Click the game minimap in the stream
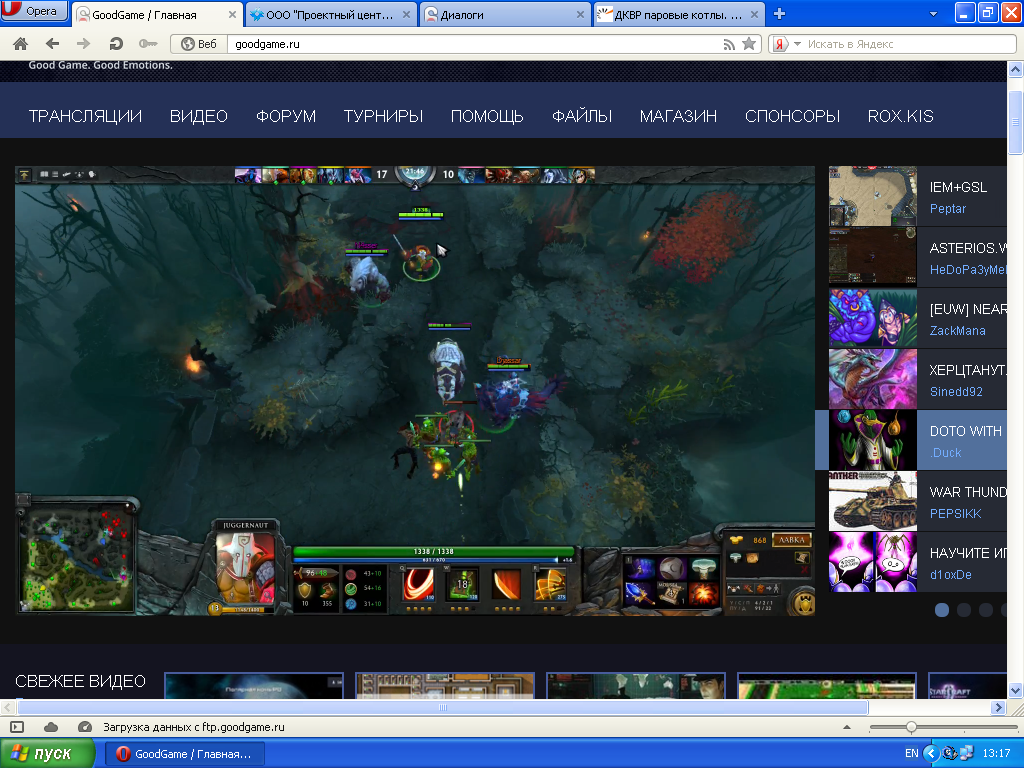The height and width of the screenshot is (768, 1024). tap(76, 558)
